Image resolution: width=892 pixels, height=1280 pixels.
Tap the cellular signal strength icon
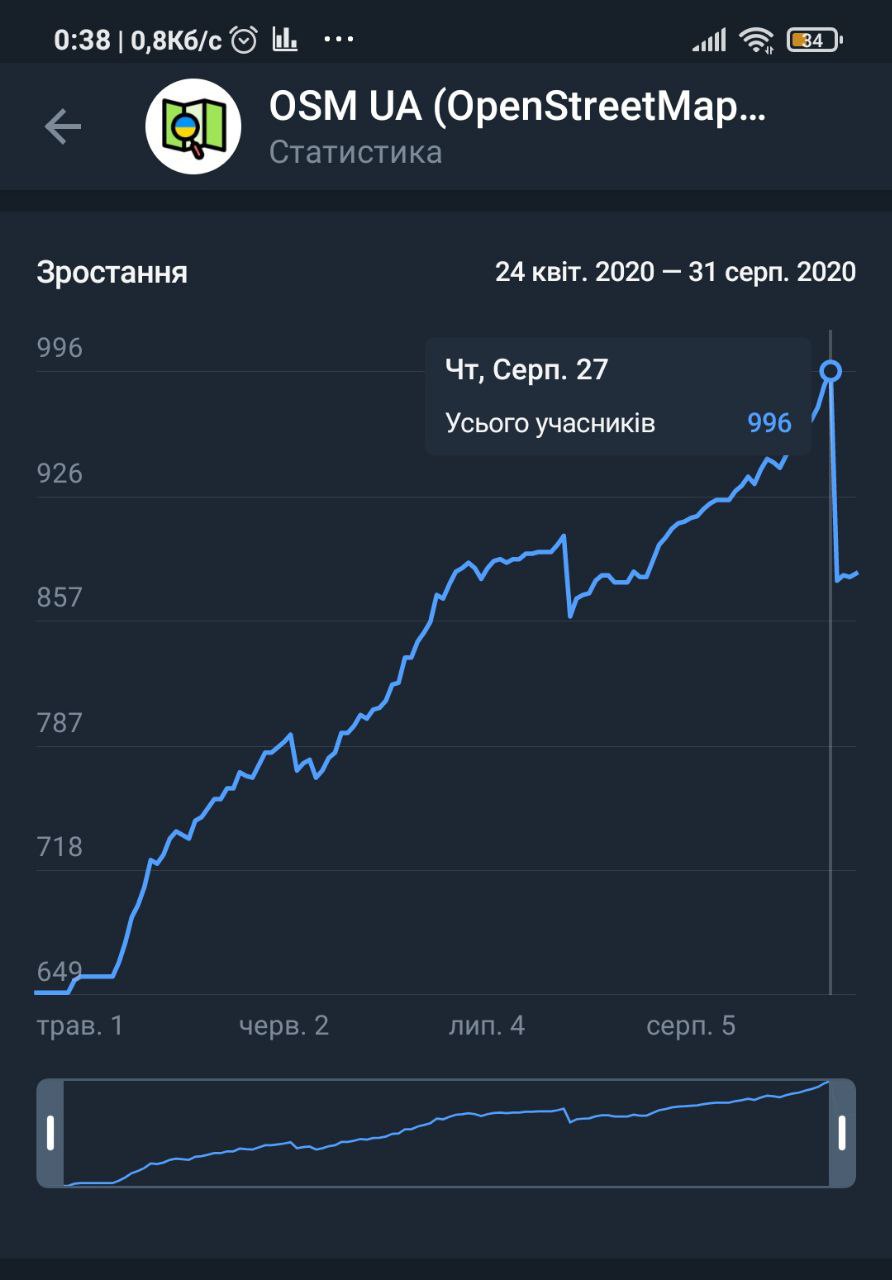pyautogui.click(x=709, y=40)
